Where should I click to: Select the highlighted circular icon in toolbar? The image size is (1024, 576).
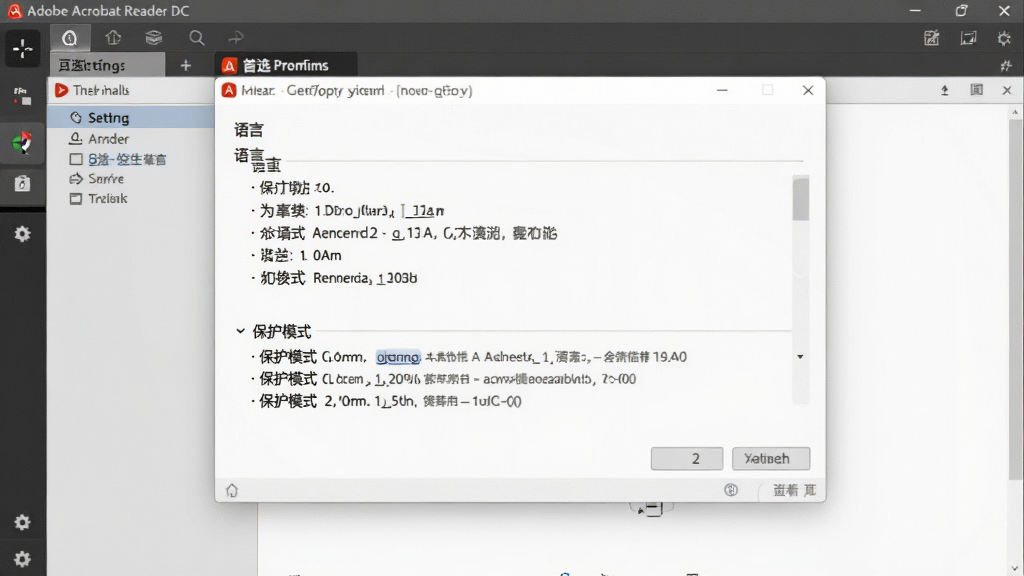coord(70,38)
